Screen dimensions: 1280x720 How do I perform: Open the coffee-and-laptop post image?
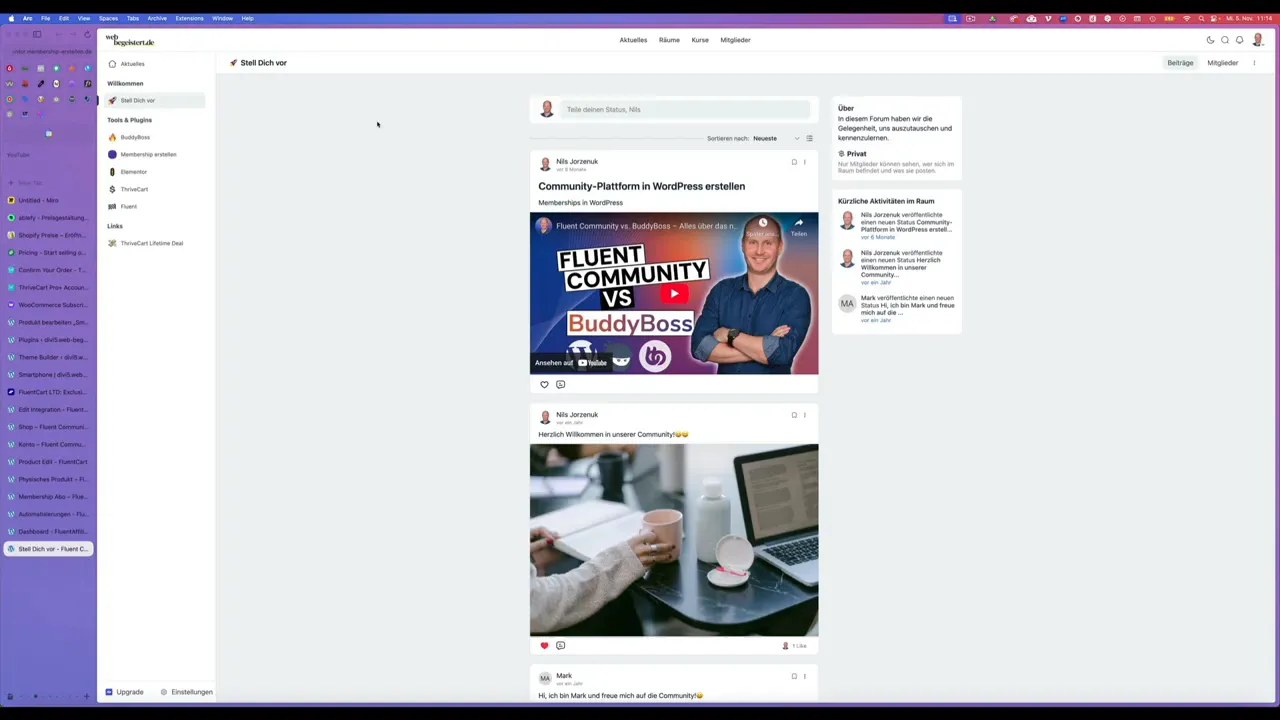[674, 540]
